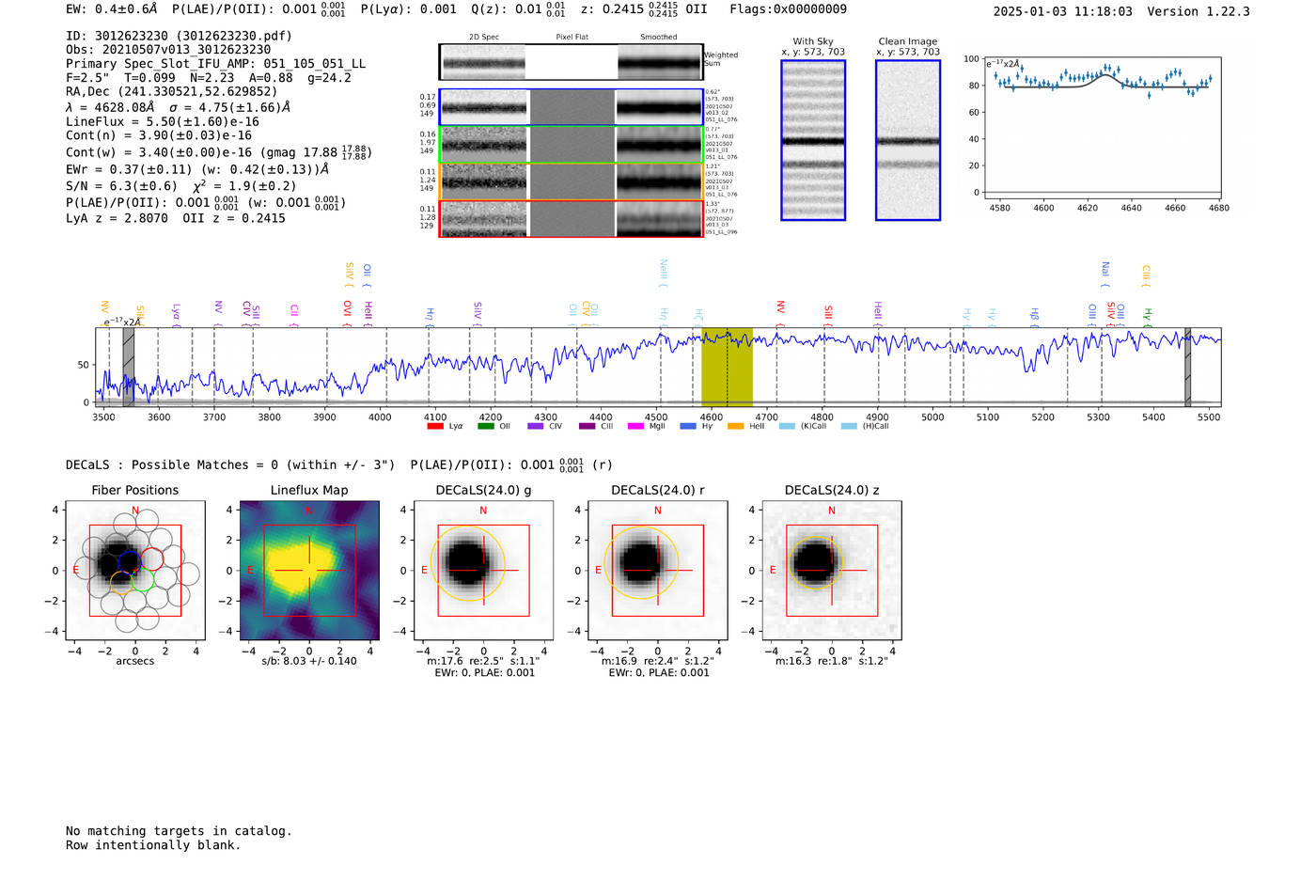Screen dimensions: 1316x896
Task: Select the red-bordered fiber spectrum row
Action: 571,219
